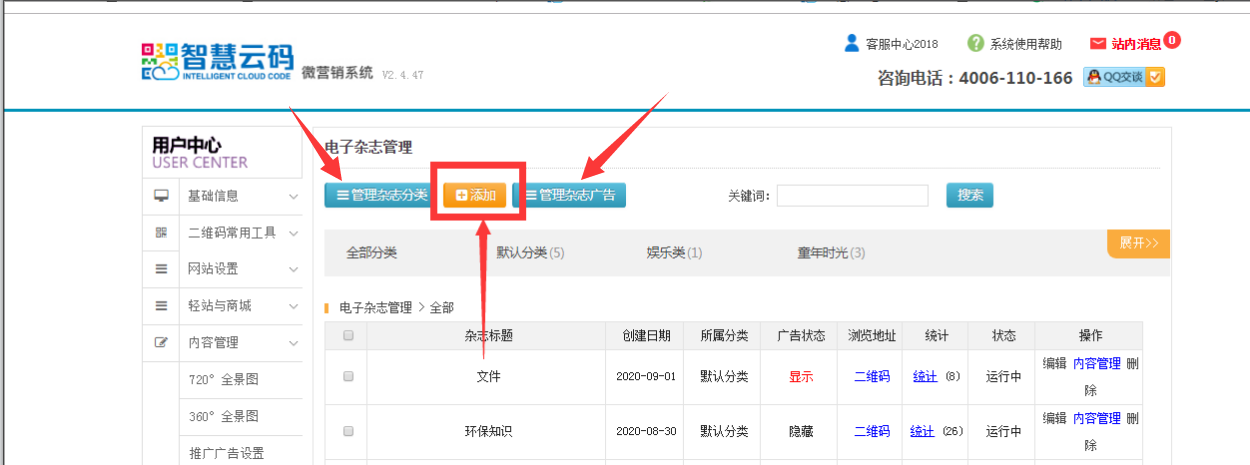Check the checkbox for 文件 magazine row
Viewport: 1250px width, 465px height.
348,377
